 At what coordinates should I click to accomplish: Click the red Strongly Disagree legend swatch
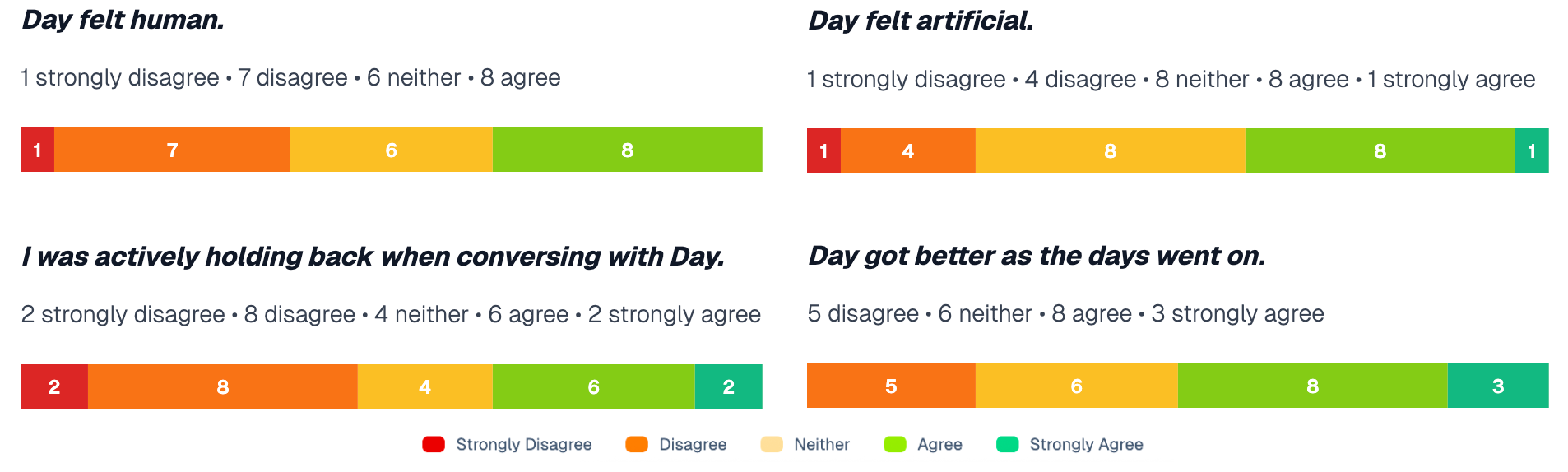pos(433,445)
